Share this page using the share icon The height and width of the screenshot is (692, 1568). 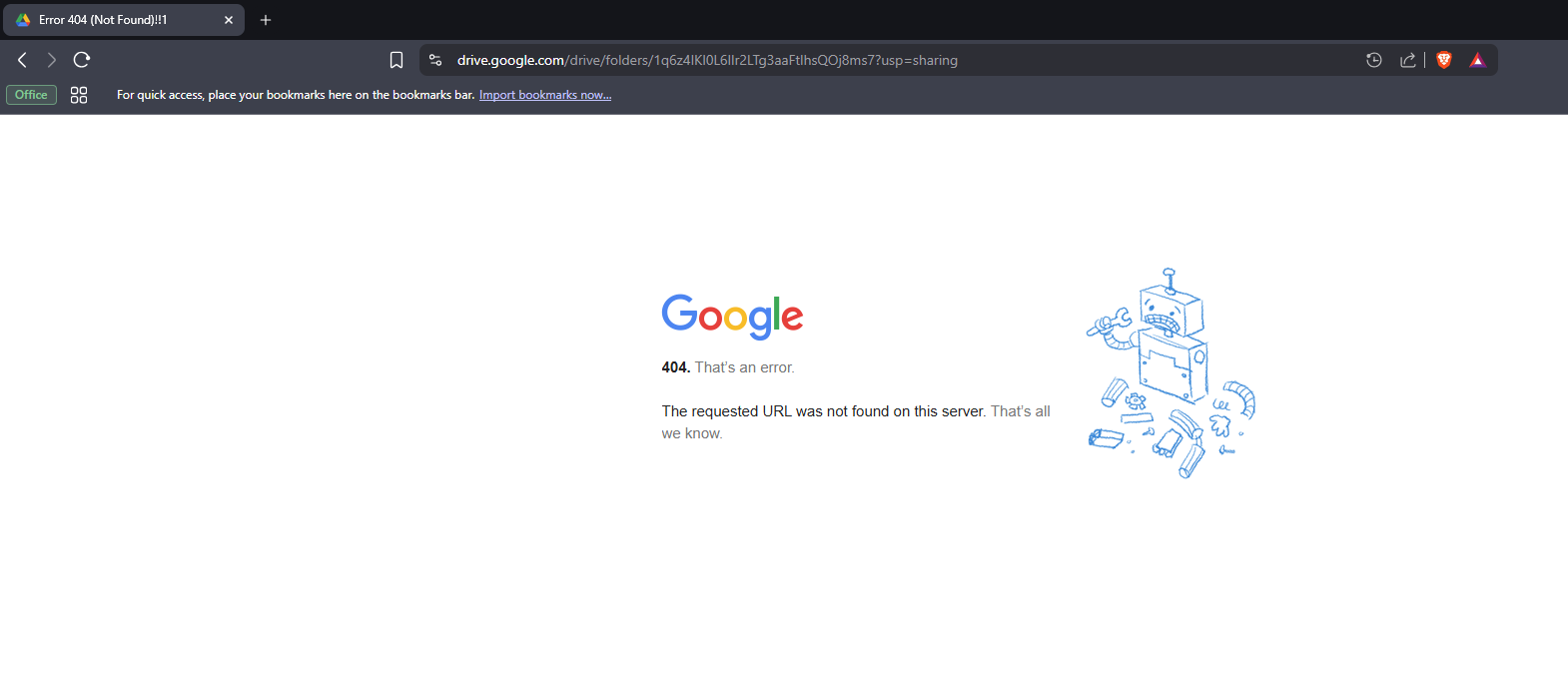point(1408,60)
